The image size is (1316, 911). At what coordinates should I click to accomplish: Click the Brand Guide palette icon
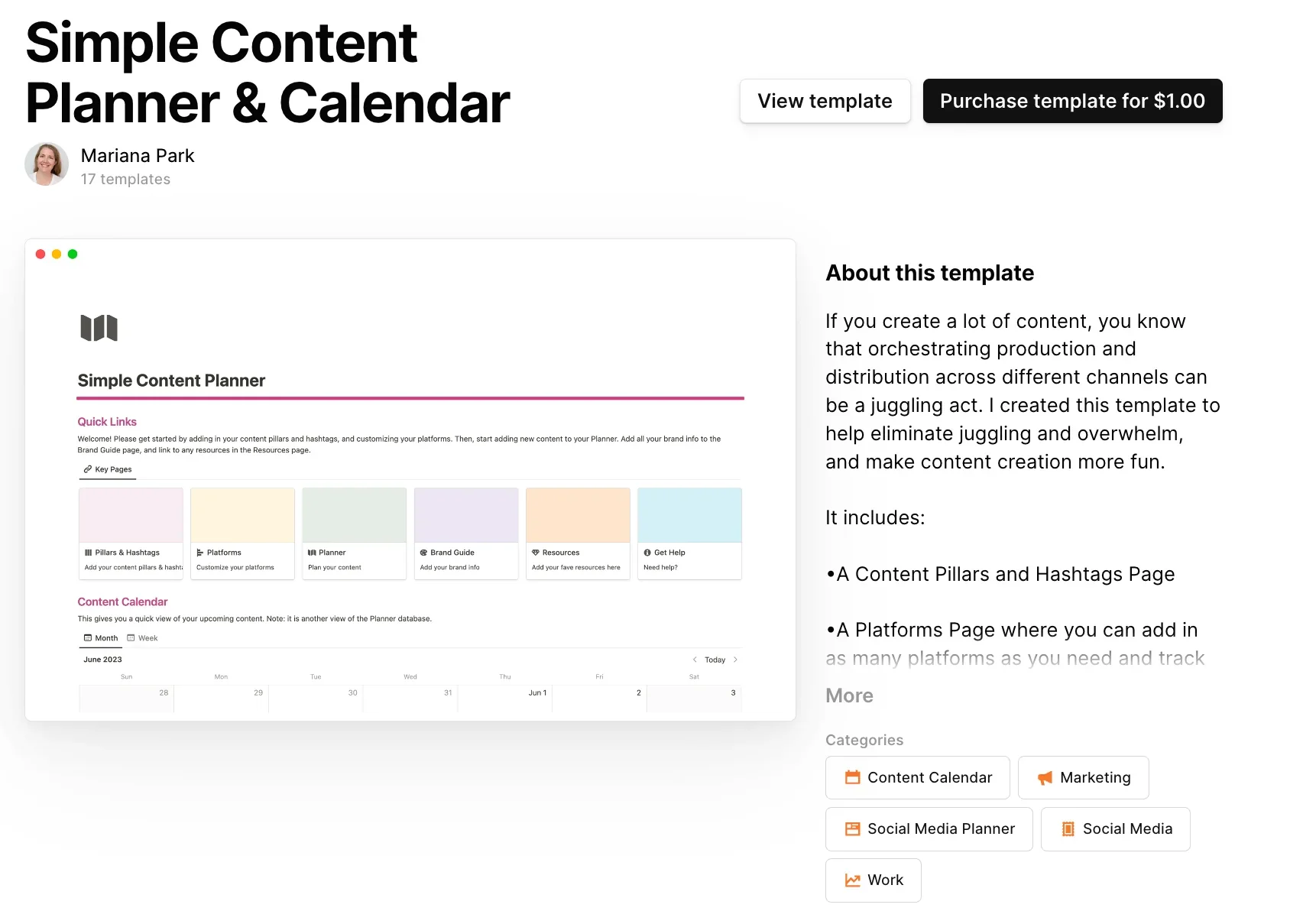point(423,553)
